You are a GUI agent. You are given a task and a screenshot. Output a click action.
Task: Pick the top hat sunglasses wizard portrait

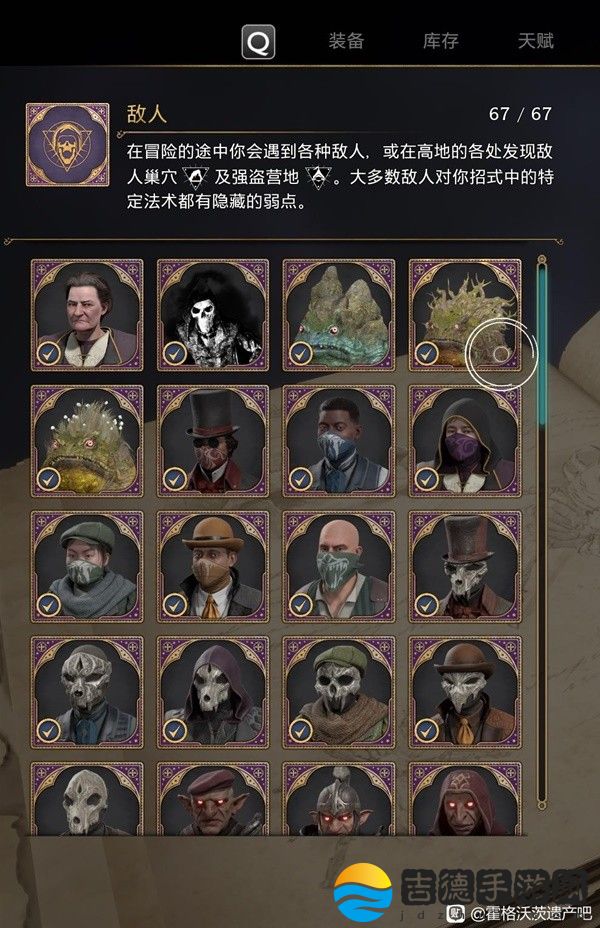coord(213,441)
